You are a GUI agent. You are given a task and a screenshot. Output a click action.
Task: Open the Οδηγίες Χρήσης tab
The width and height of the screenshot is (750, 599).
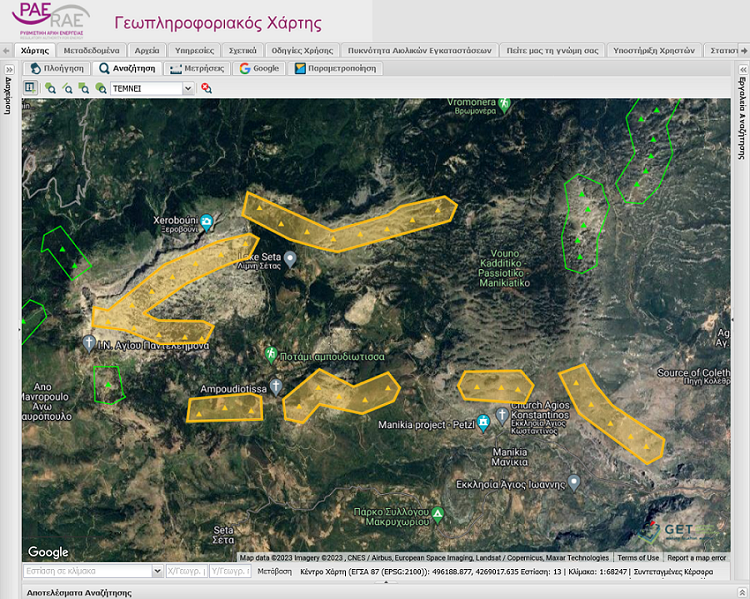(x=302, y=50)
